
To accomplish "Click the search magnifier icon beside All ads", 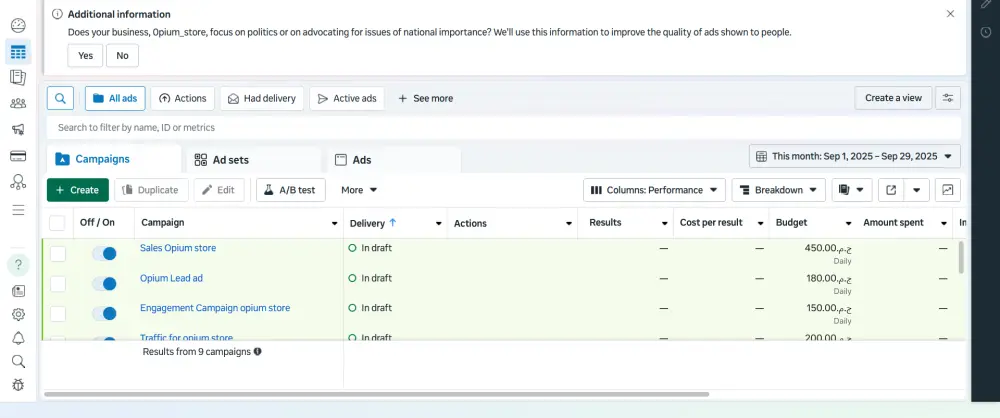I will tap(60, 98).
